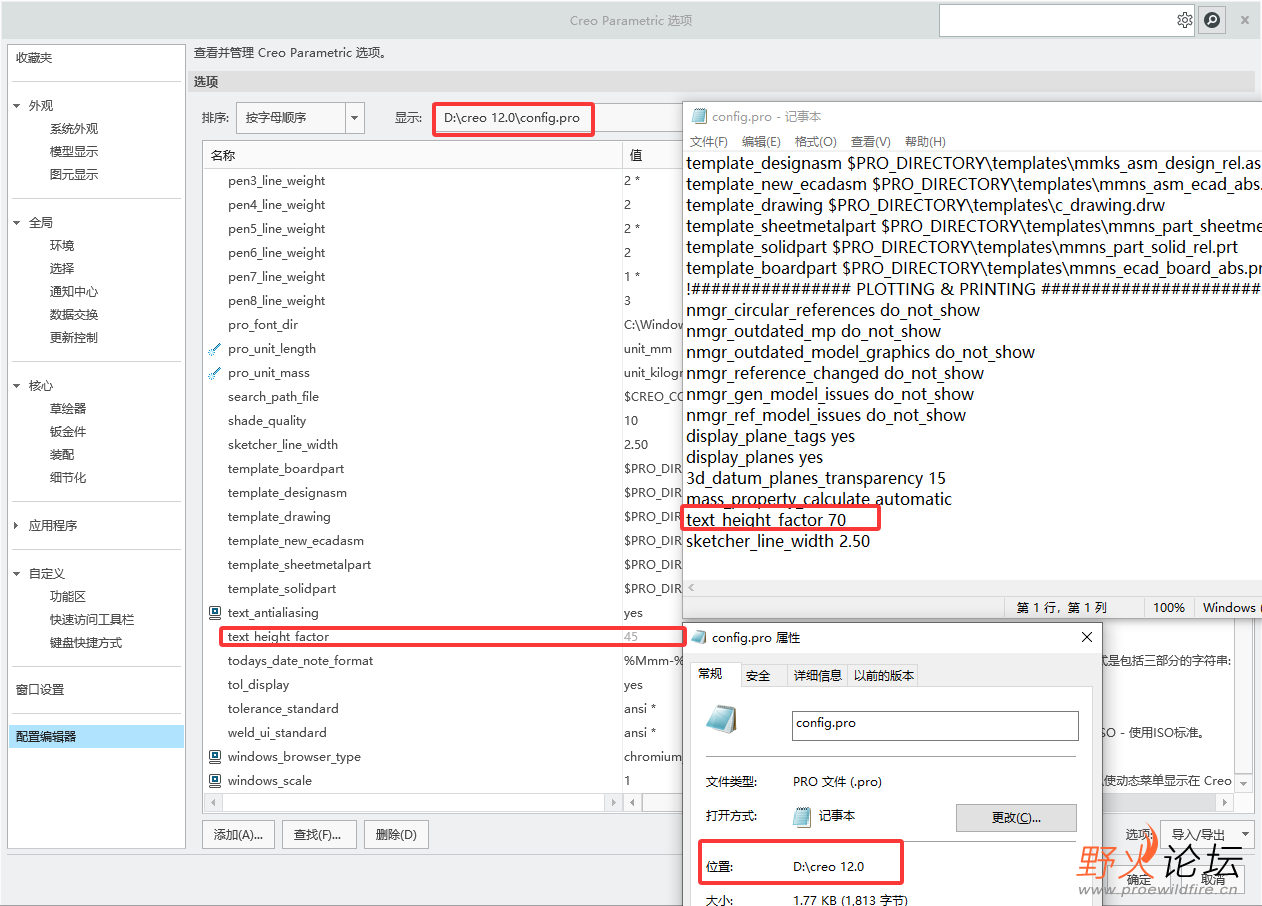Click the 名称 column header

(412, 155)
